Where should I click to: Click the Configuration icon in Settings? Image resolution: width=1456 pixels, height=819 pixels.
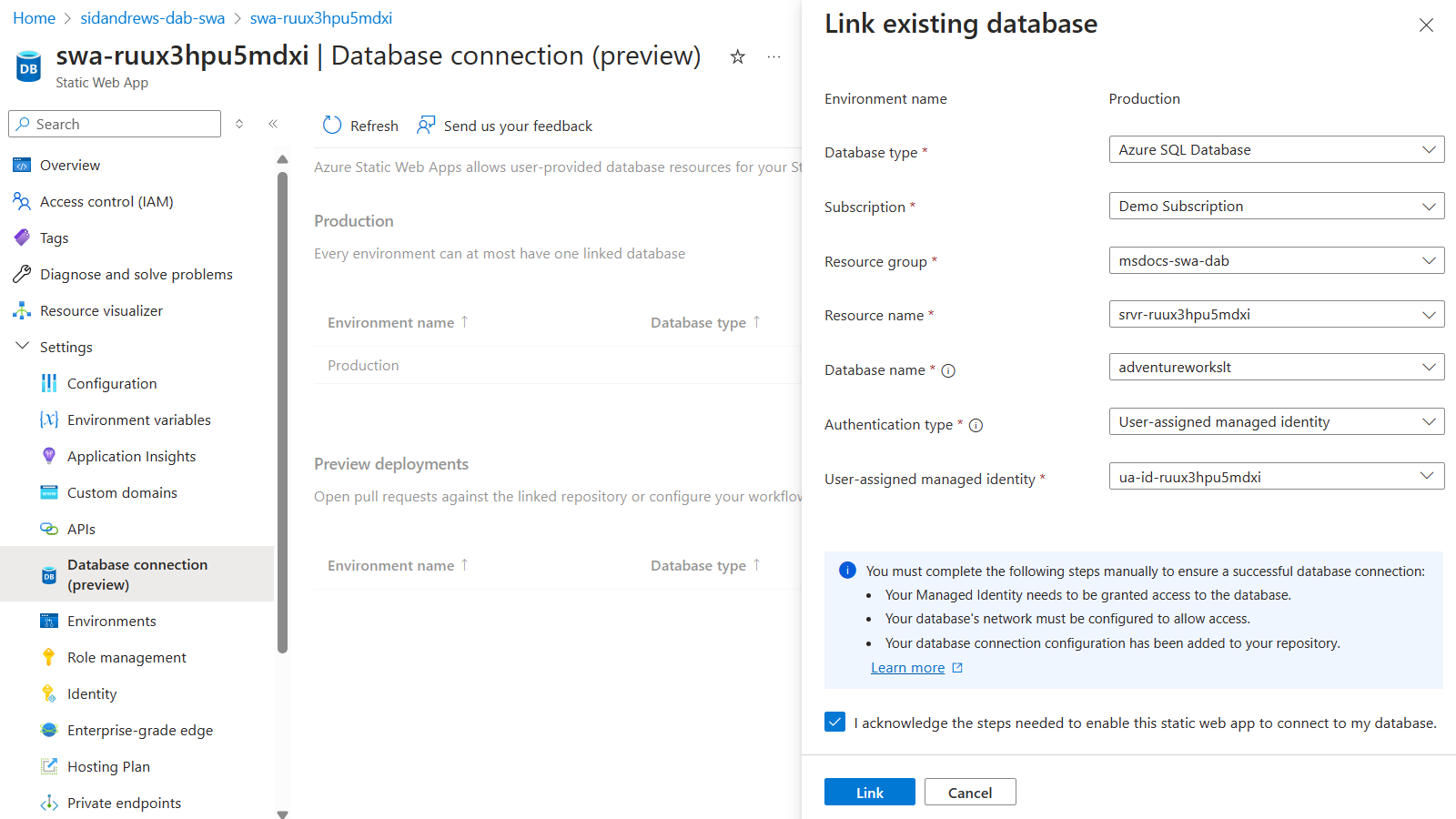pos(49,383)
